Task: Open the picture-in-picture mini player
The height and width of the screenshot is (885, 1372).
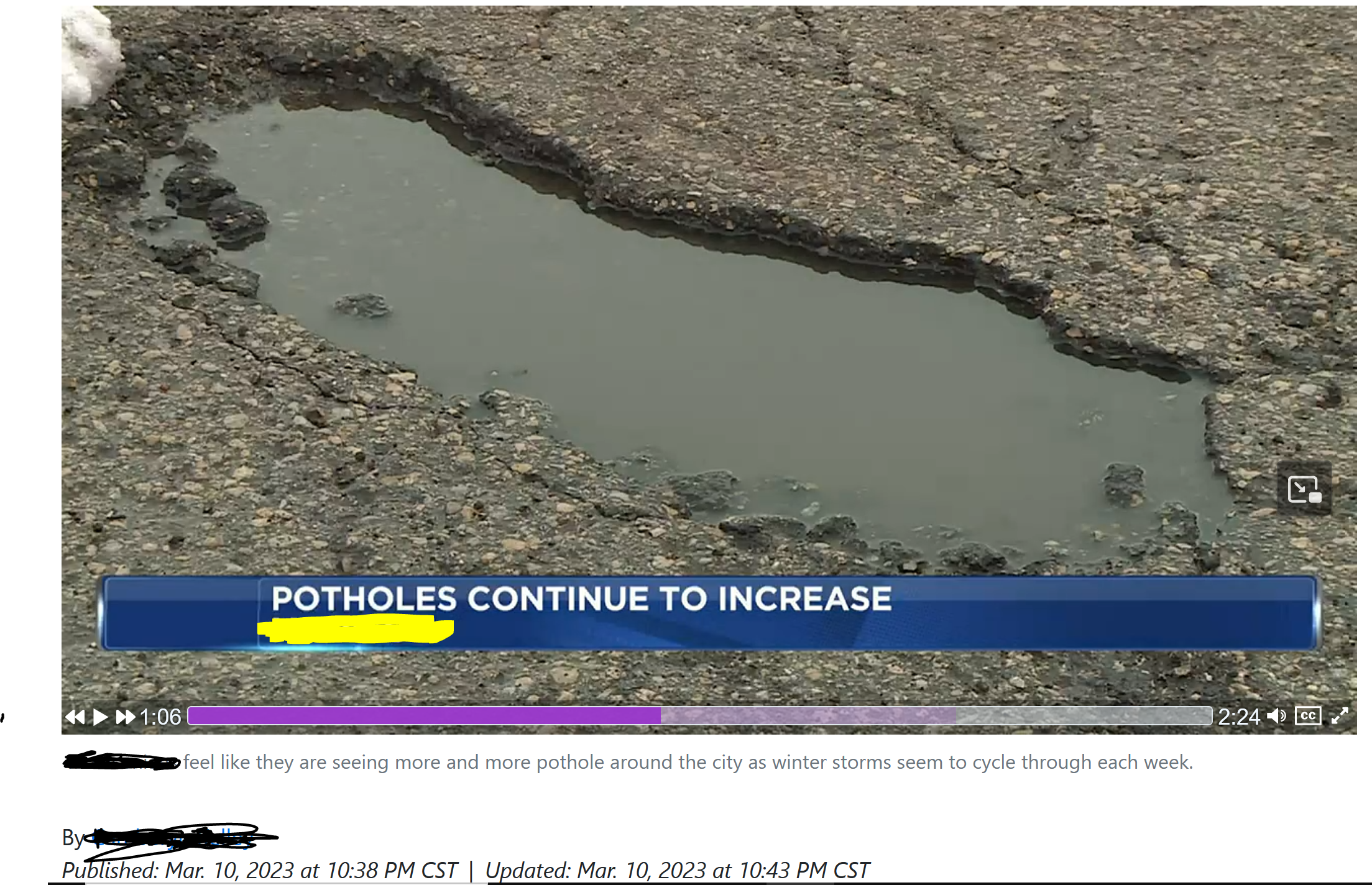Action: (1304, 488)
